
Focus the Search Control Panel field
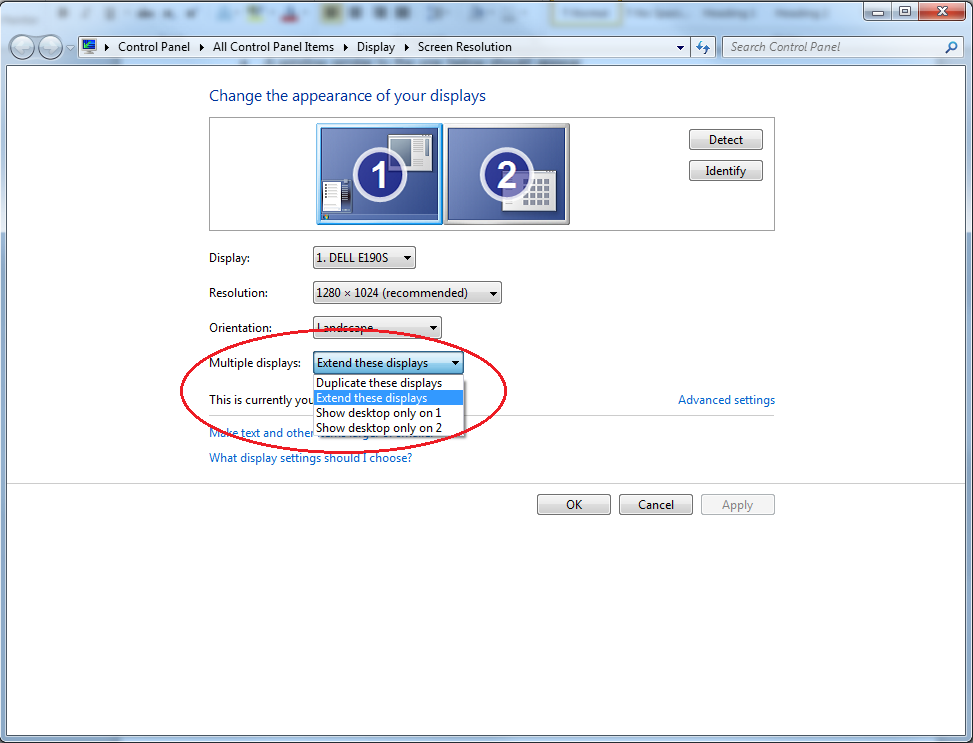(830, 47)
